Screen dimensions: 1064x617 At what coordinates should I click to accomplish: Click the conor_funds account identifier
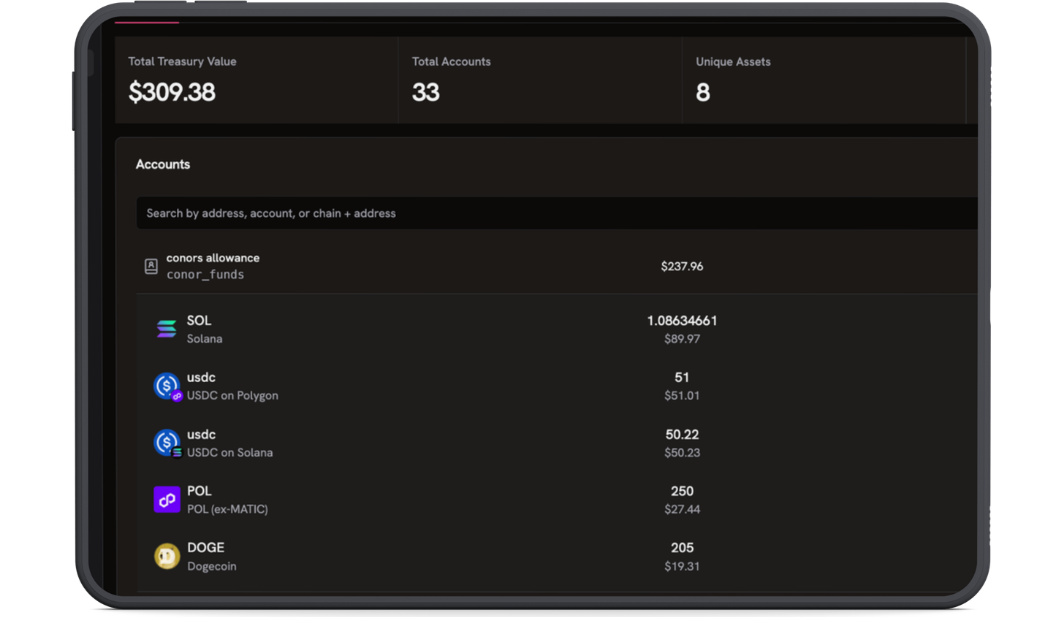205,275
